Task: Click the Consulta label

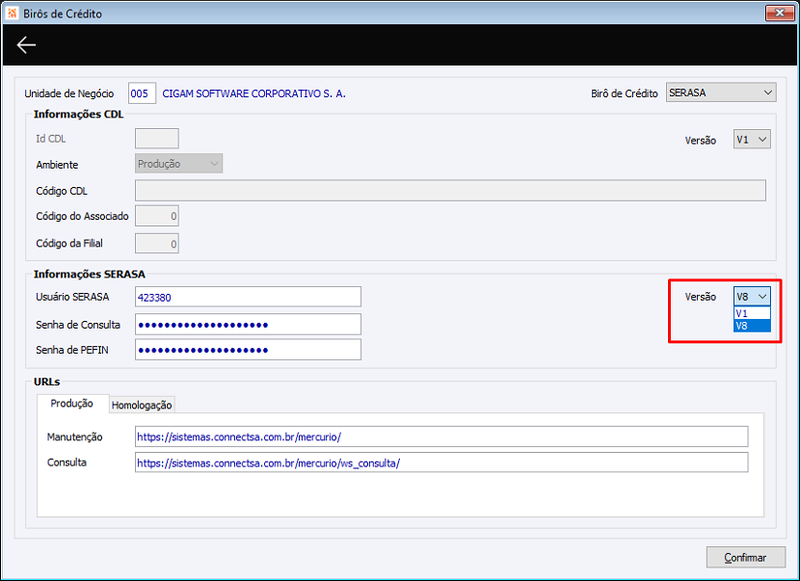Action: (67, 463)
